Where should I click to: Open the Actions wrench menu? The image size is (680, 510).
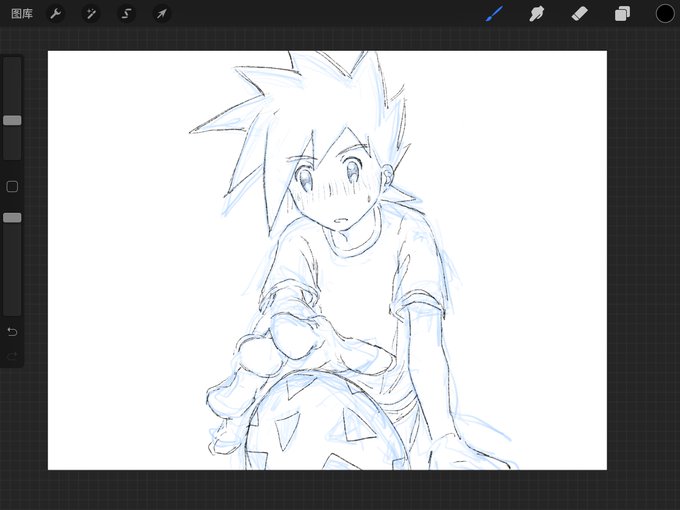[x=56, y=14]
